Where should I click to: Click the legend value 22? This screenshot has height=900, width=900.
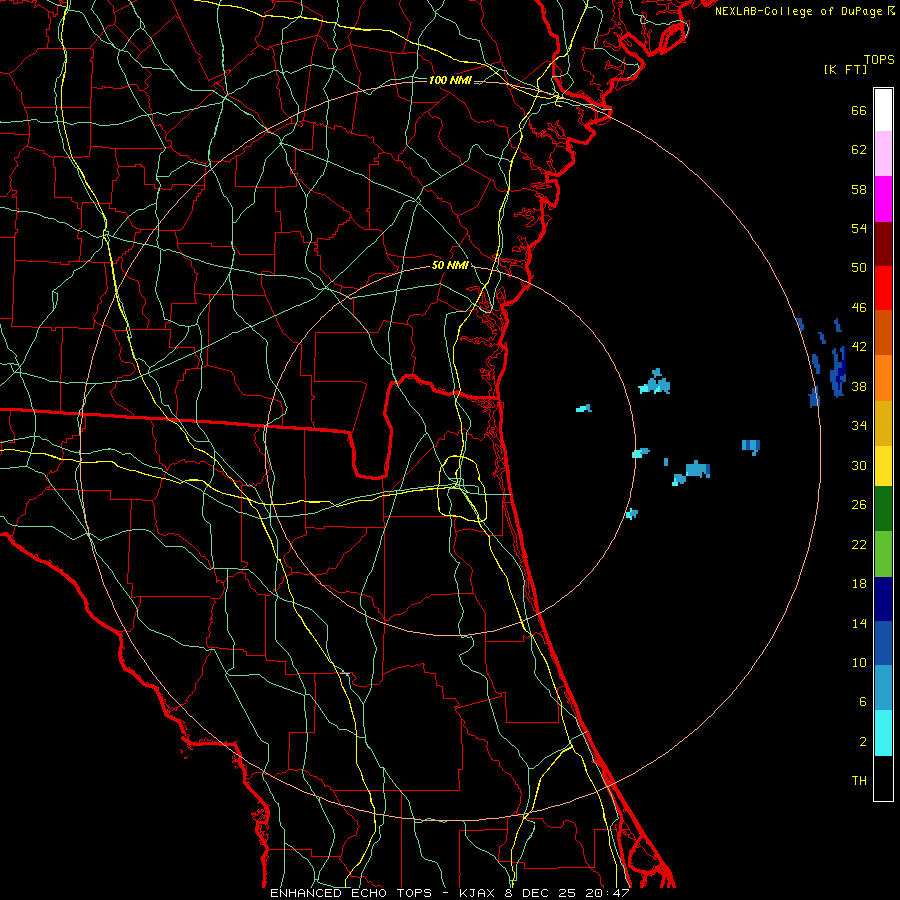pyautogui.click(x=859, y=544)
